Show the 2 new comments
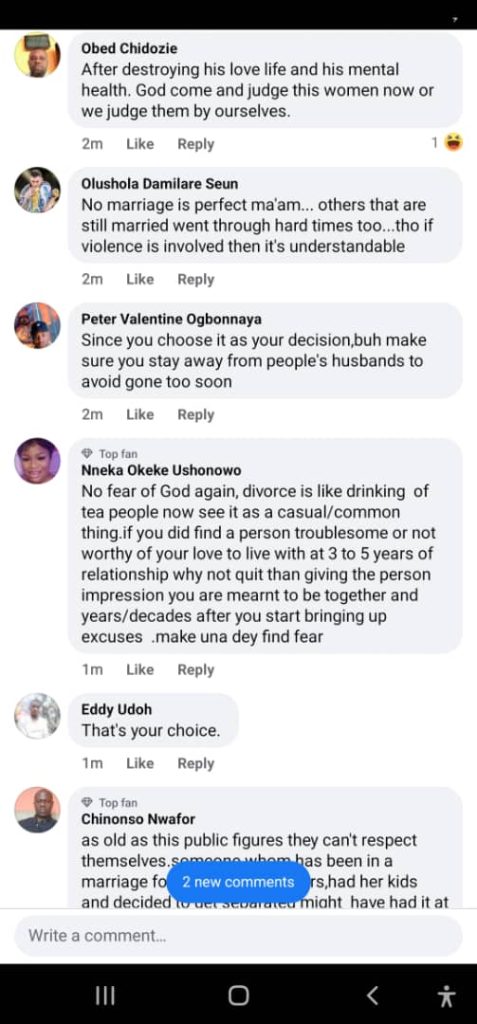 238,882
